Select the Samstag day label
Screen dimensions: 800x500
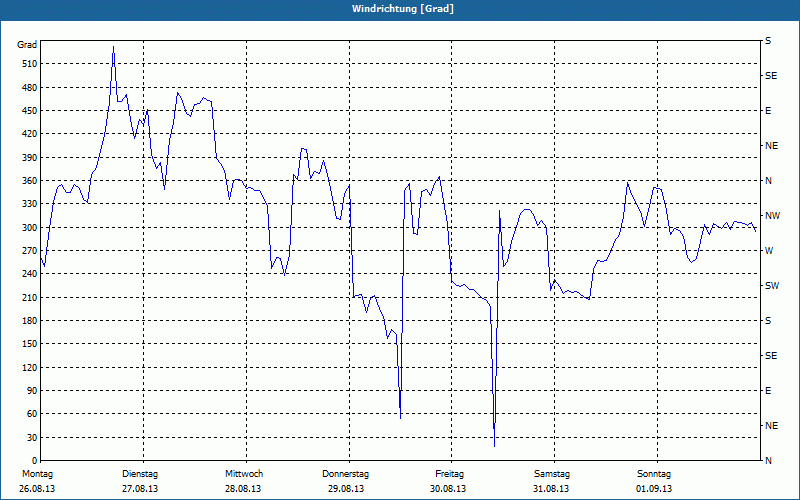552,474
